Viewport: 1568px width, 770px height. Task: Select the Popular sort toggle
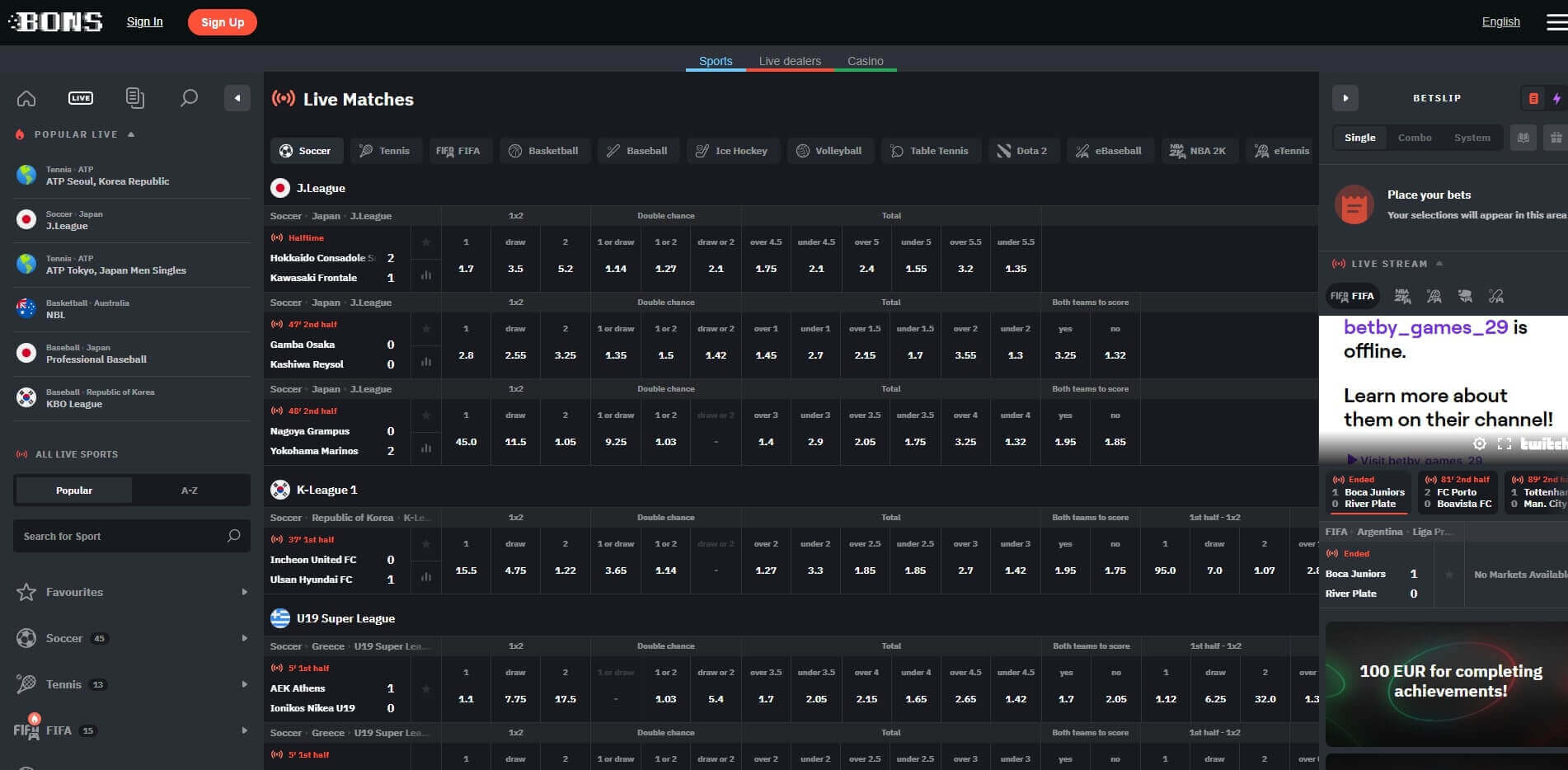point(74,490)
